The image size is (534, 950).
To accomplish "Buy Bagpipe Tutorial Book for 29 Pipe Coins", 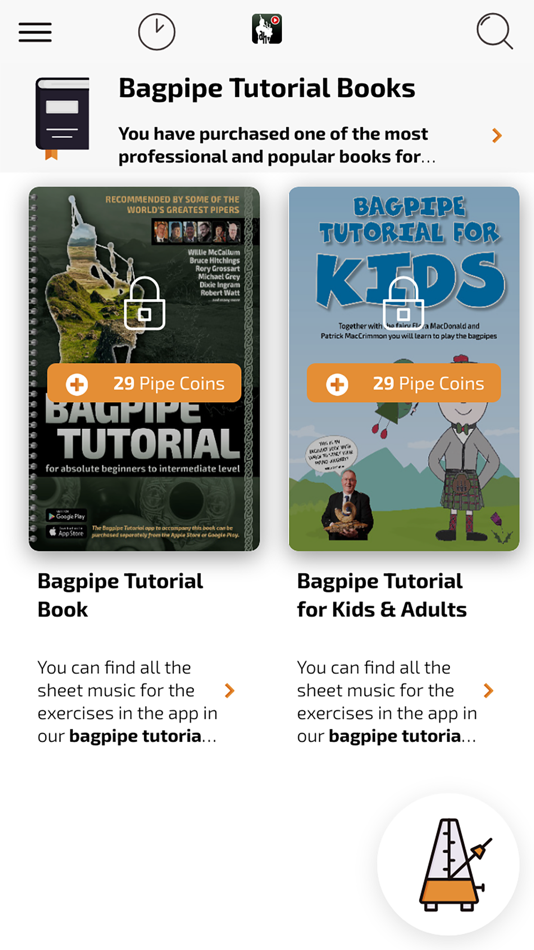I will point(144,383).
